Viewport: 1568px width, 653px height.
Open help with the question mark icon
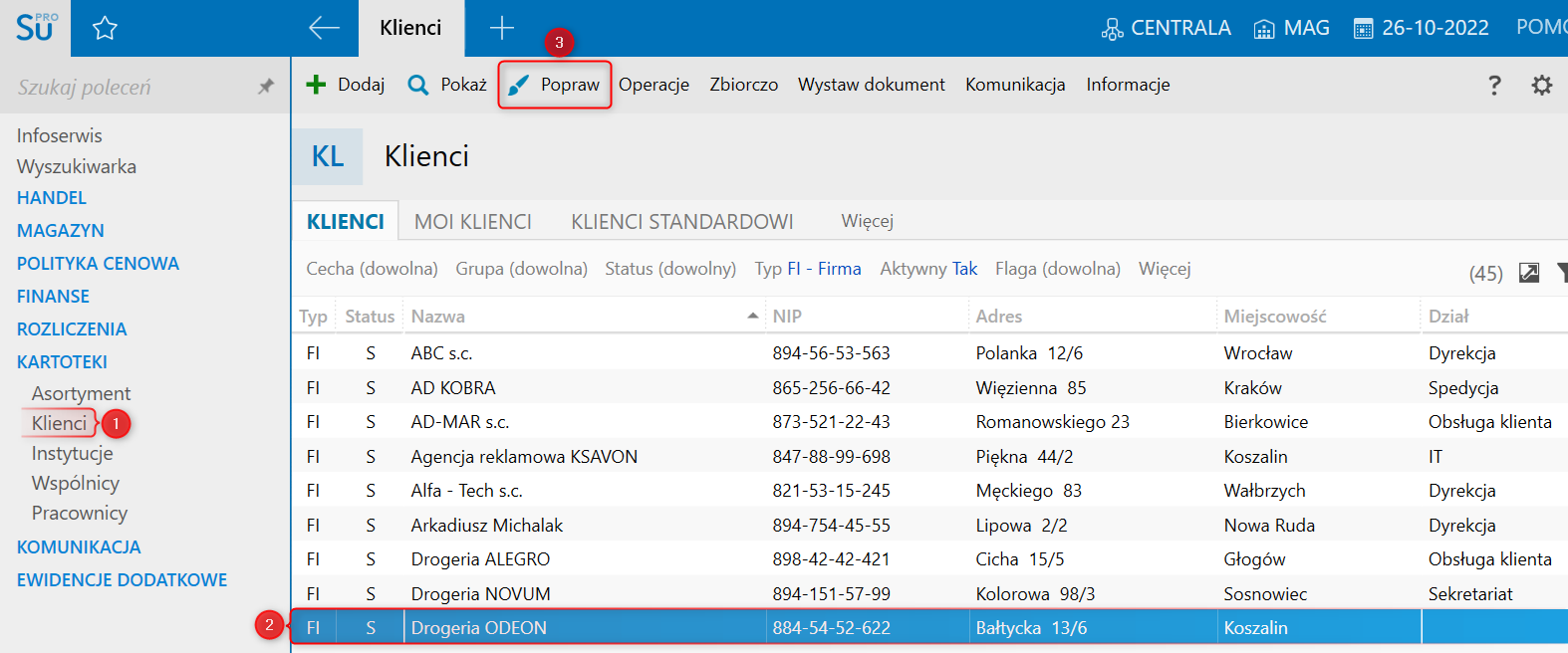(x=1494, y=85)
